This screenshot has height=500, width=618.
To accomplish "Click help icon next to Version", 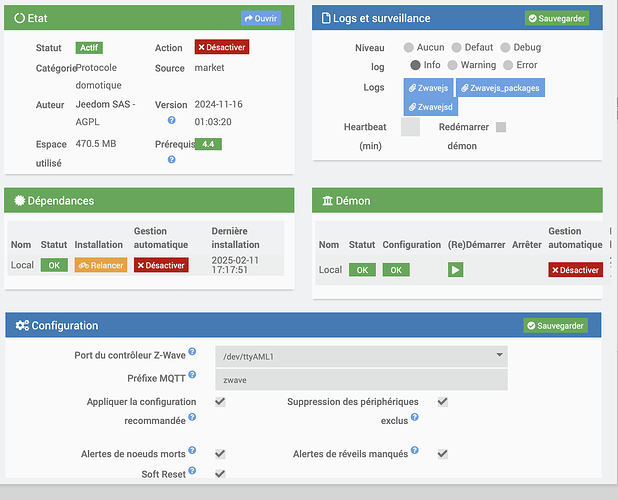I will pyautogui.click(x=171, y=121).
